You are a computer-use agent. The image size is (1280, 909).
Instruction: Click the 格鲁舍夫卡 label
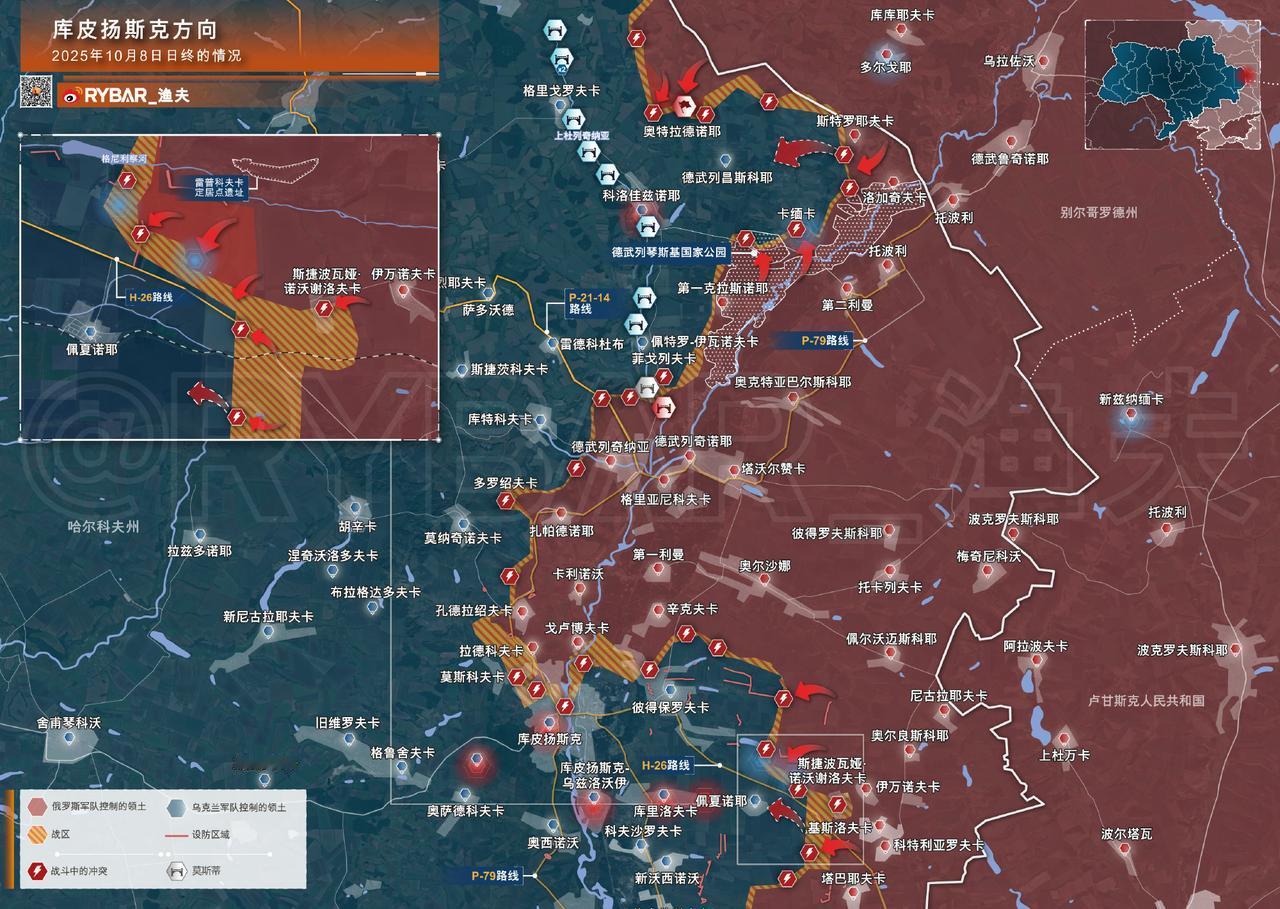coord(402,752)
